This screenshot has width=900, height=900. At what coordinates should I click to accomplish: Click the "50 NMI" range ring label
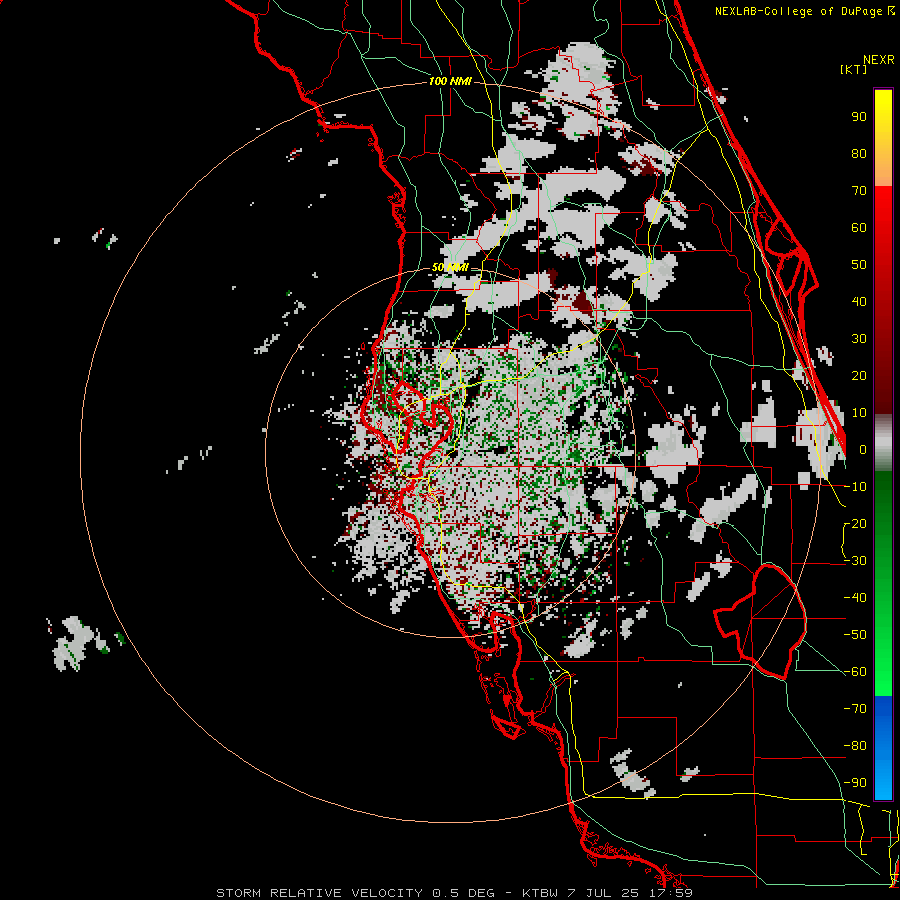450,267
